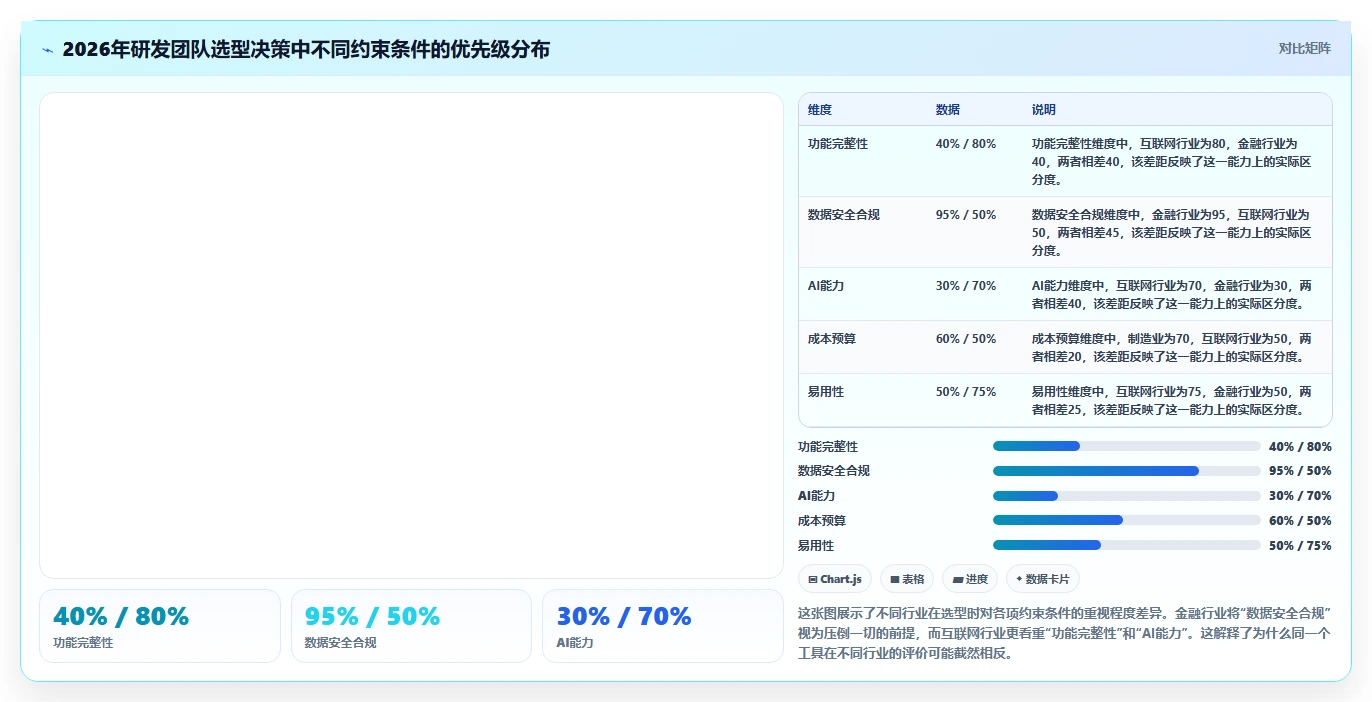
Task: Click the 说明 column header
Action: (1044, 110)
